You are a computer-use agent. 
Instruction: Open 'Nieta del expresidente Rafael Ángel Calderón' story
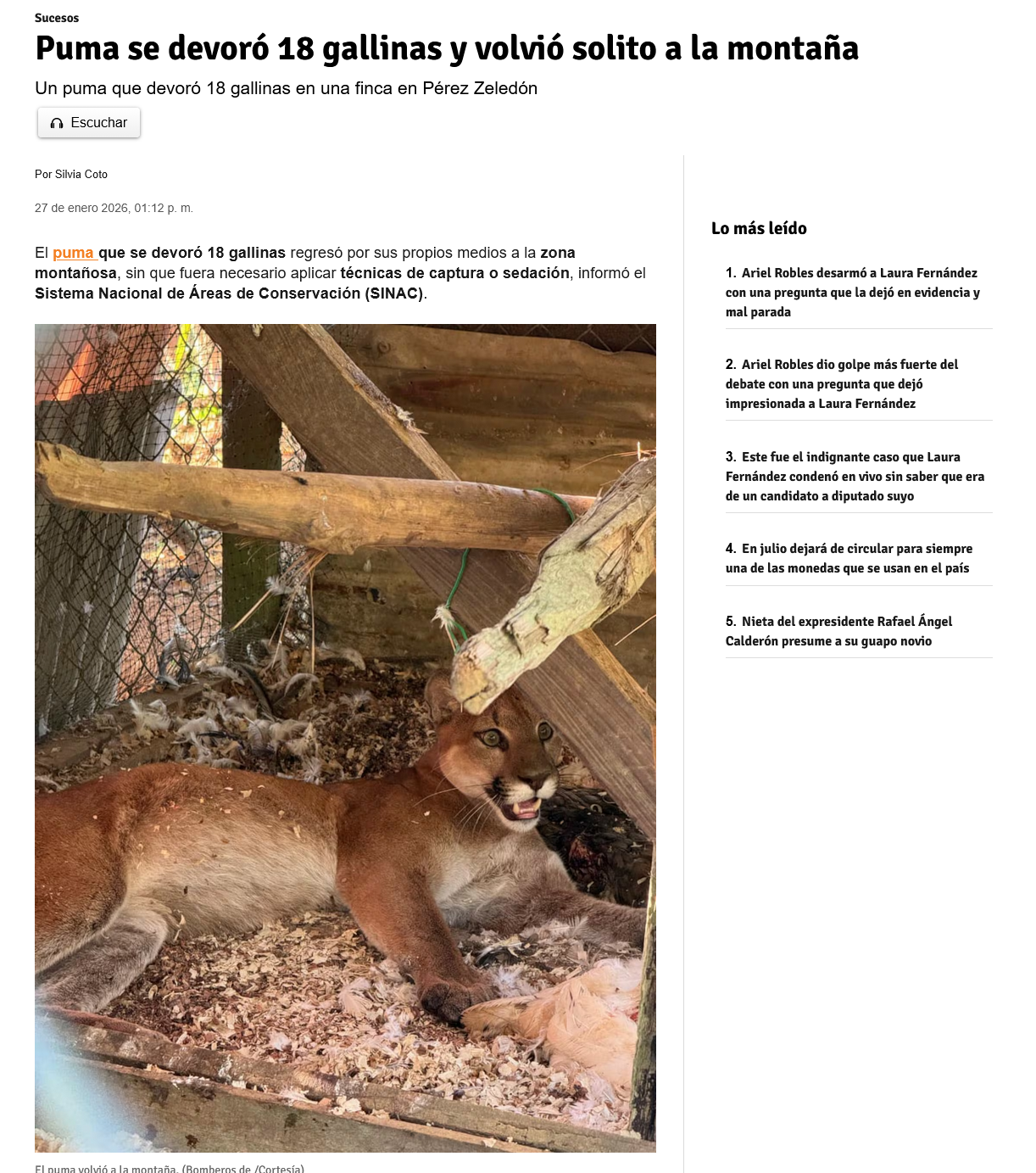839,631
